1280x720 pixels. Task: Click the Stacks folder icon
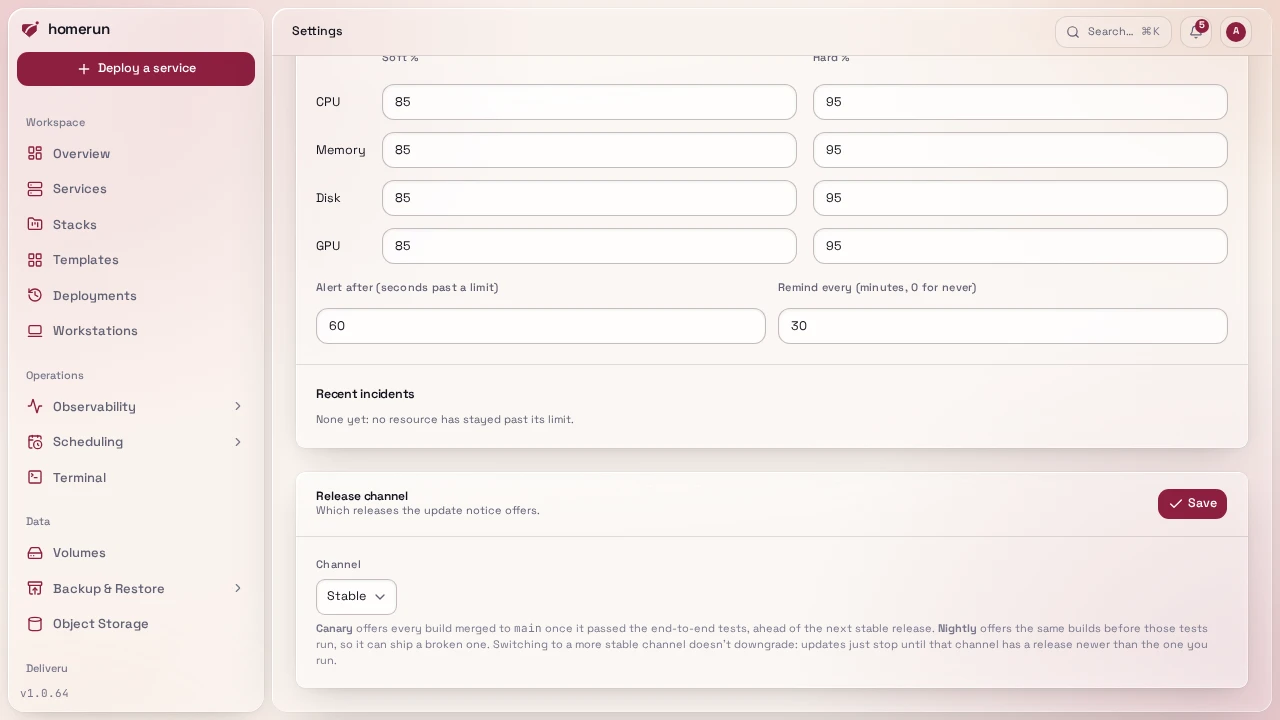[35, 224]
